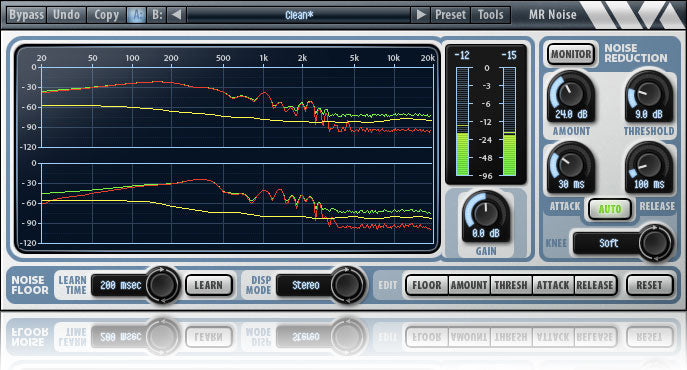Click the RESET button

pos(649,285)
